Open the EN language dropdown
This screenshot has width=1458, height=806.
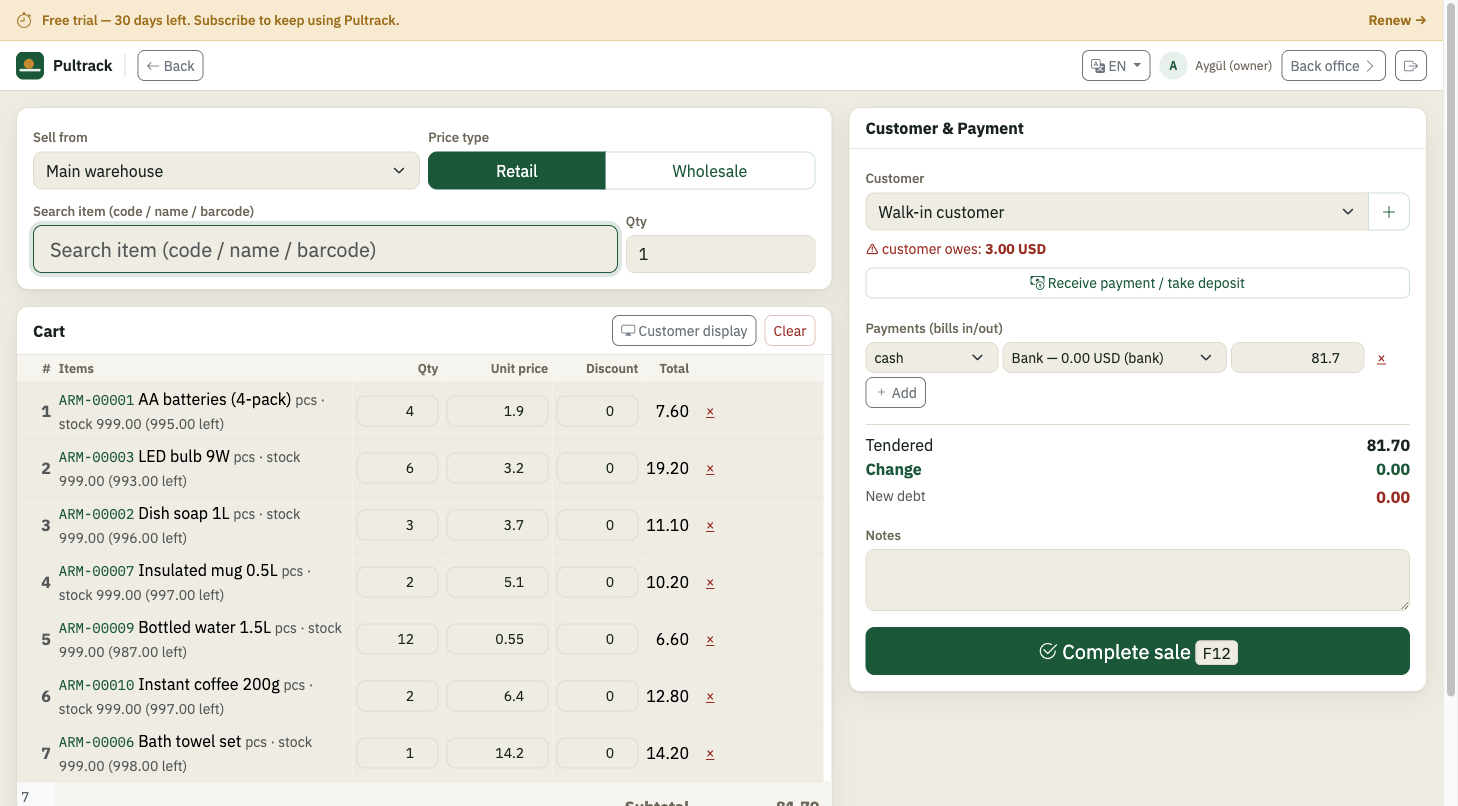click(1116, 66)
